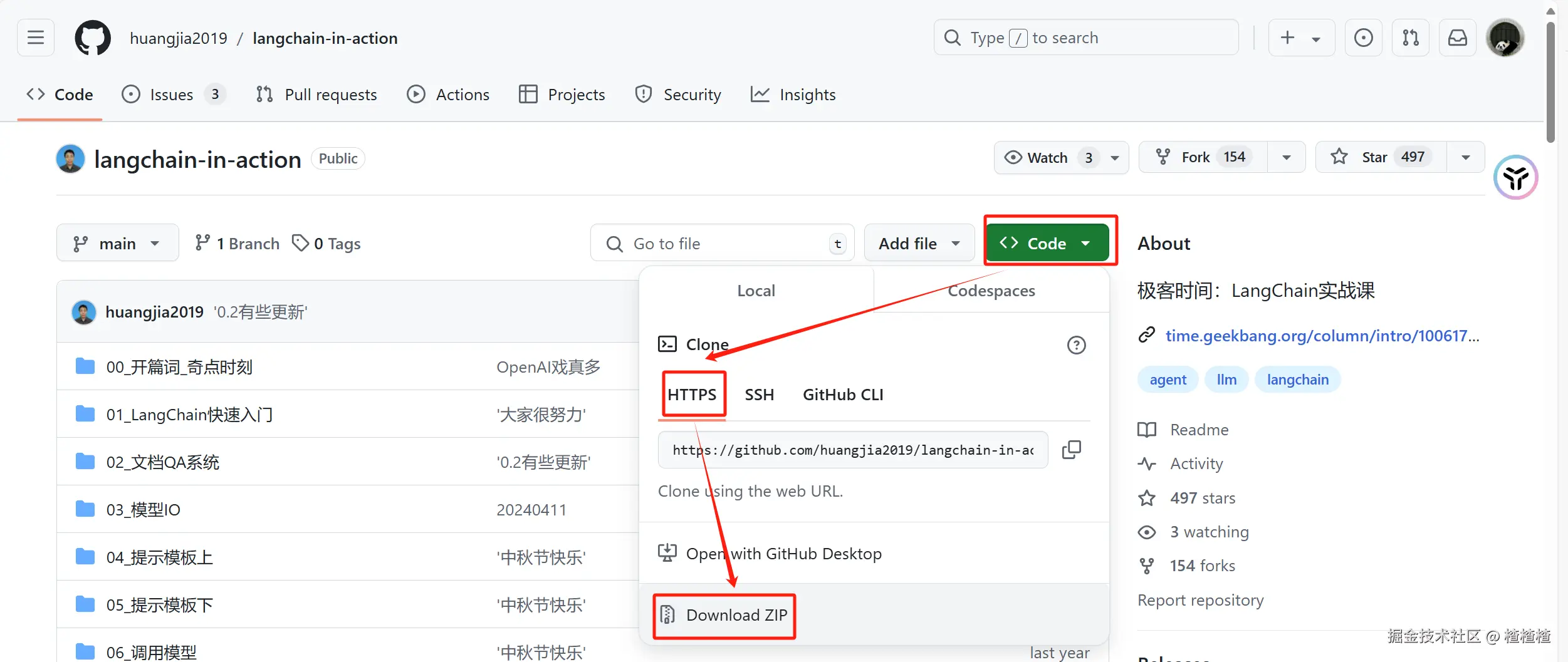Image resolution: width=1568 pixels, height=662 pixels.
Task: Click the 01_LangChain快速入门 folder icon
Action: tap(85, 414)
